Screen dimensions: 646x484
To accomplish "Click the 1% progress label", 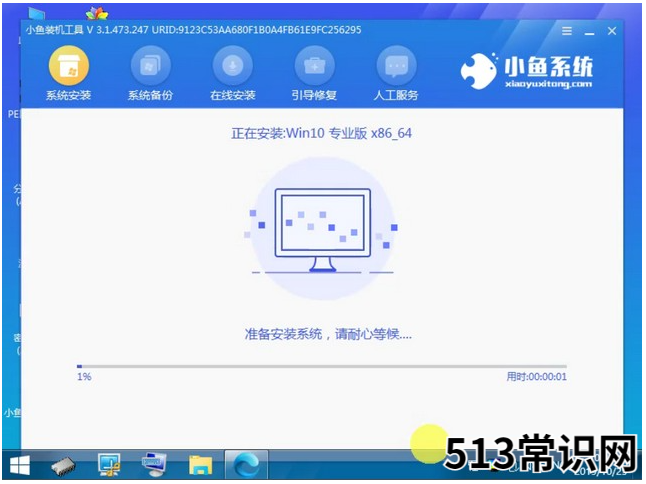I will (x=84, y=376).
